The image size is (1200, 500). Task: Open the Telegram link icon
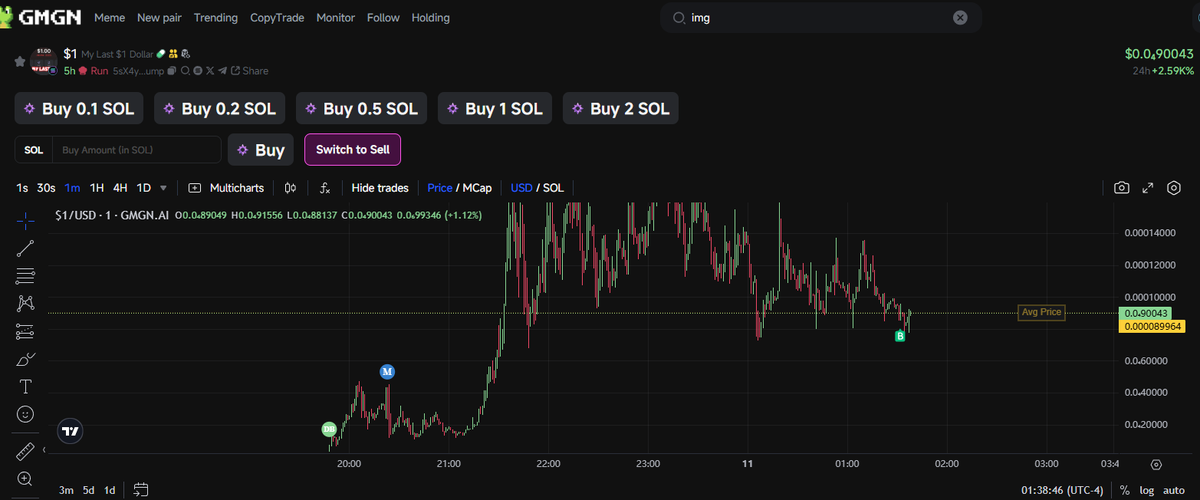[222, 71]
